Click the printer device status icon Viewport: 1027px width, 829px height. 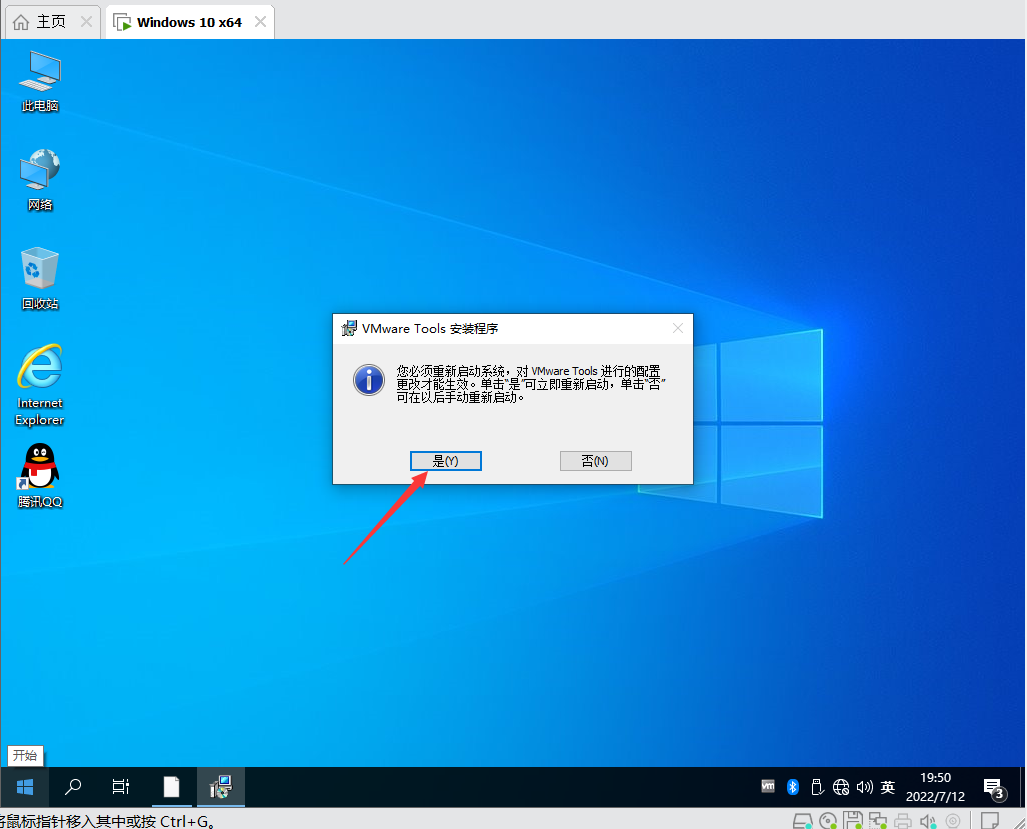(x=903, y=820)
